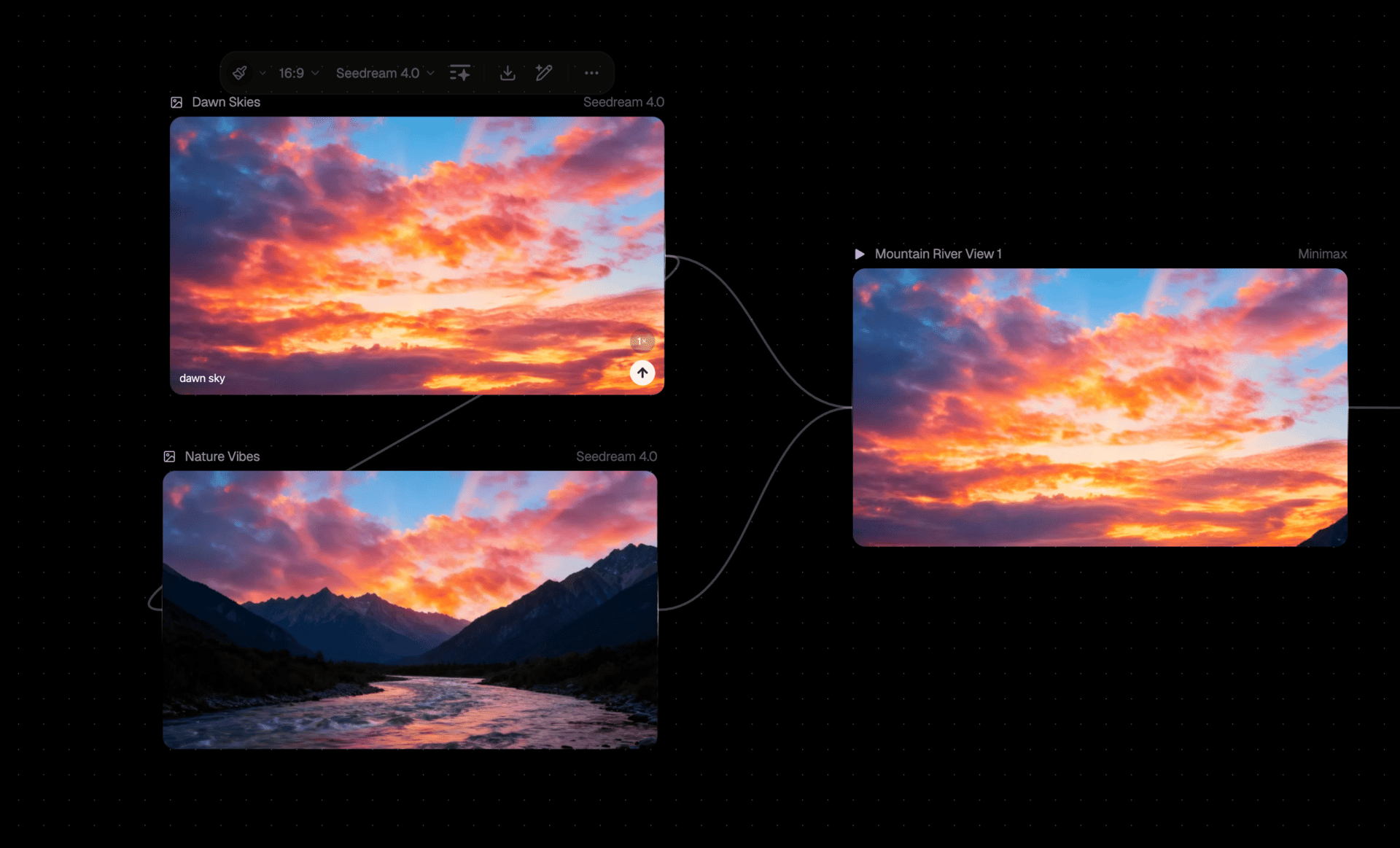This screenshot has width=1400, height=848.
Task: Click the magic pencil edit icon
Action: [544, 73]
